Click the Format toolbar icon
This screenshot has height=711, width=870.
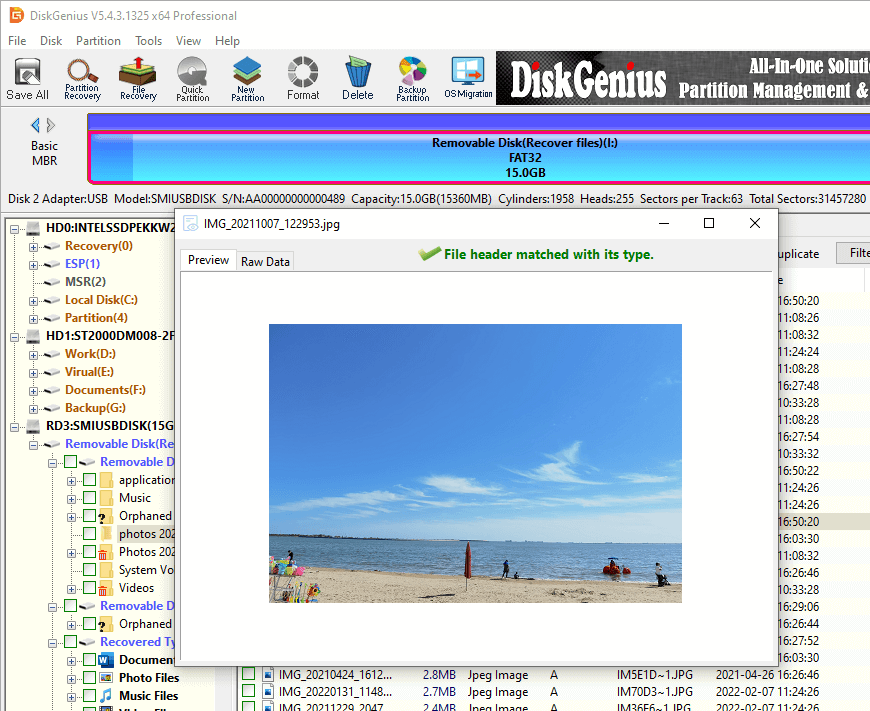point(303,78)
